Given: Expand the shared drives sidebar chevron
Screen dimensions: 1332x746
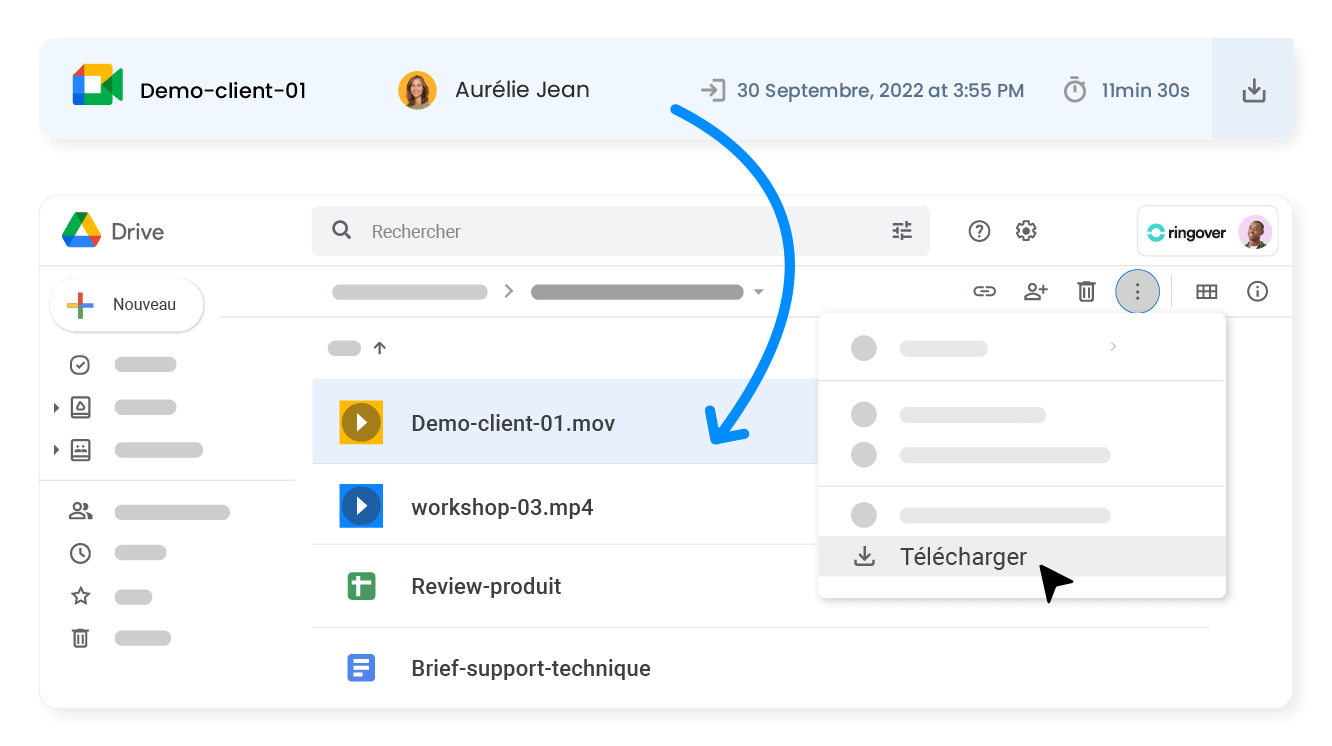Looking at the screenshot, I should pyautogui.click(x=57, y=407).
